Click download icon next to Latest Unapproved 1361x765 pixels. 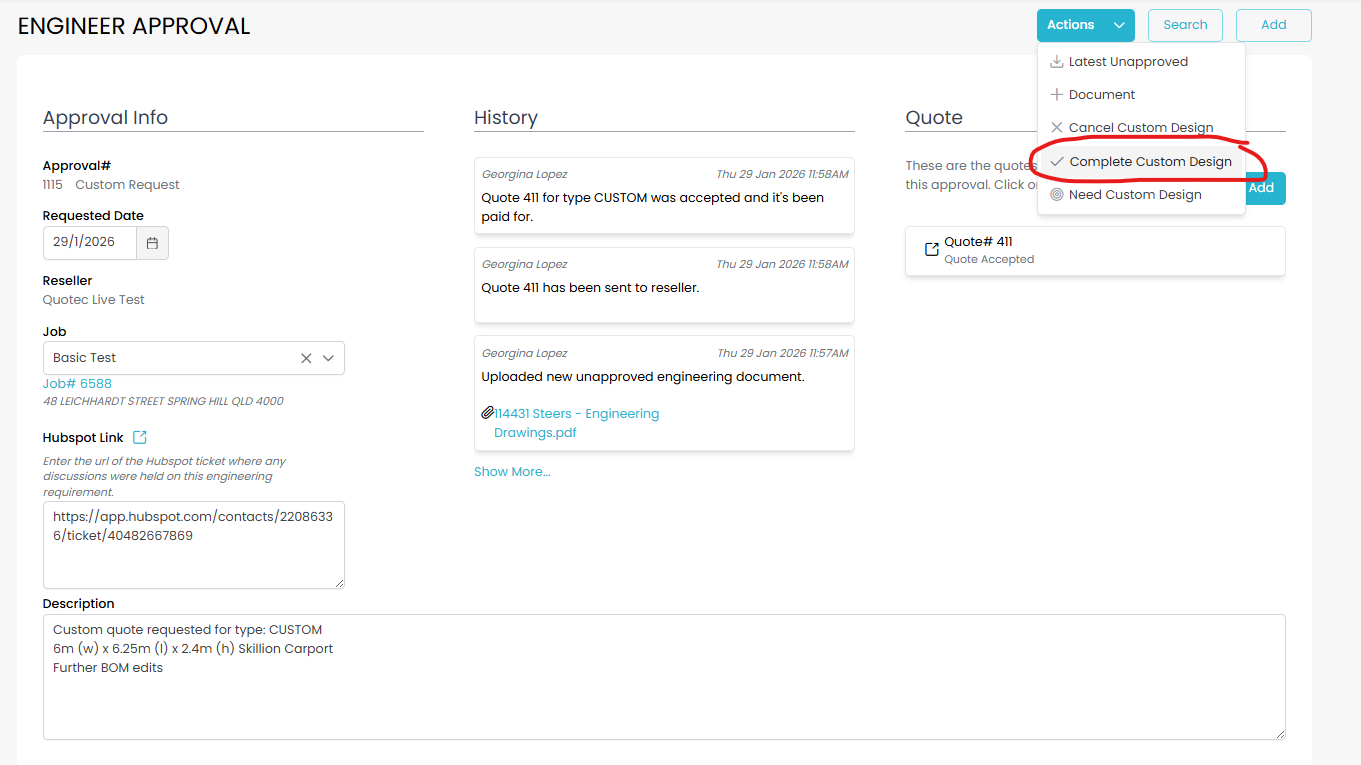[1056, 62]
